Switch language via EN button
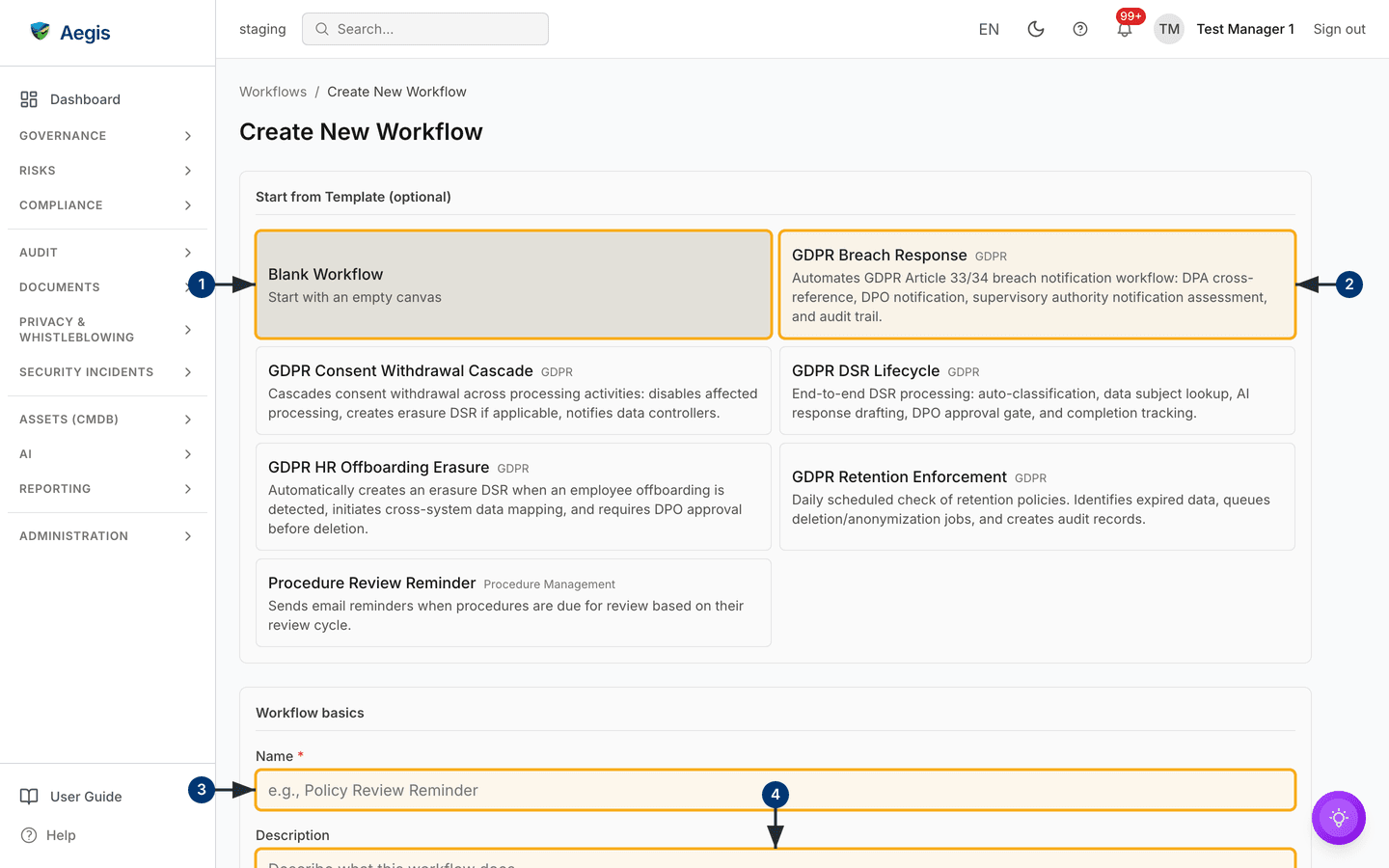1389x868 pixels. [989, 29]
